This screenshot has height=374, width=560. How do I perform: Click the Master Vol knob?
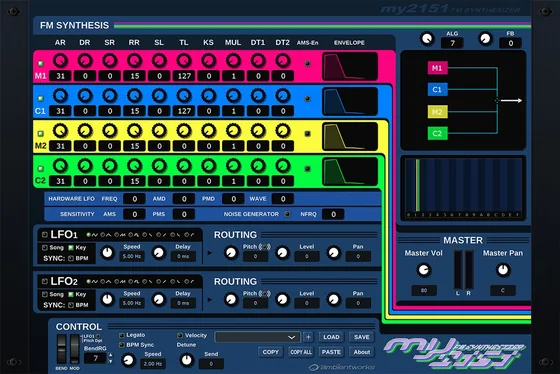424,270
